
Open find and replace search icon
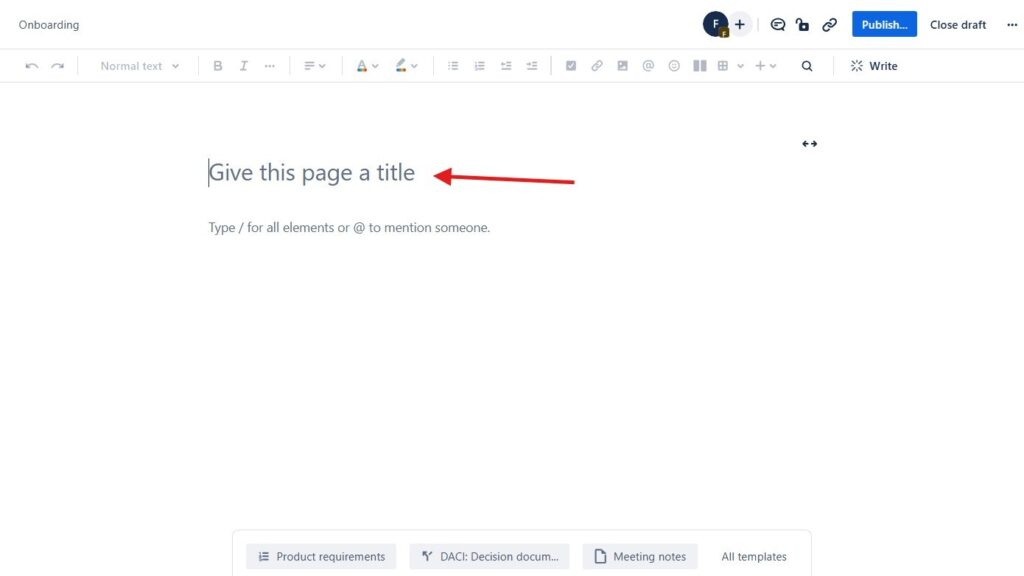[x=807, y=66]
